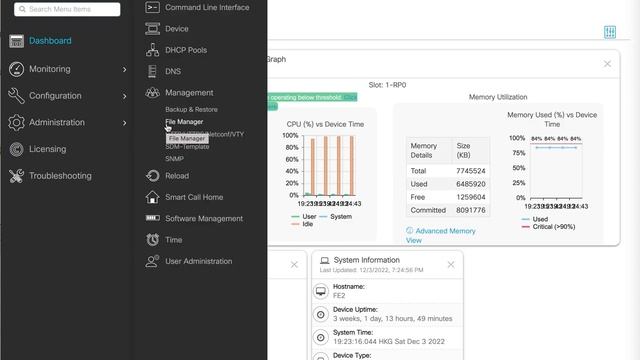Screen dimensions: 640x360
Task: Open the Troubleshooting menu label
Action: pyautogui.click(x=60, y=176)
